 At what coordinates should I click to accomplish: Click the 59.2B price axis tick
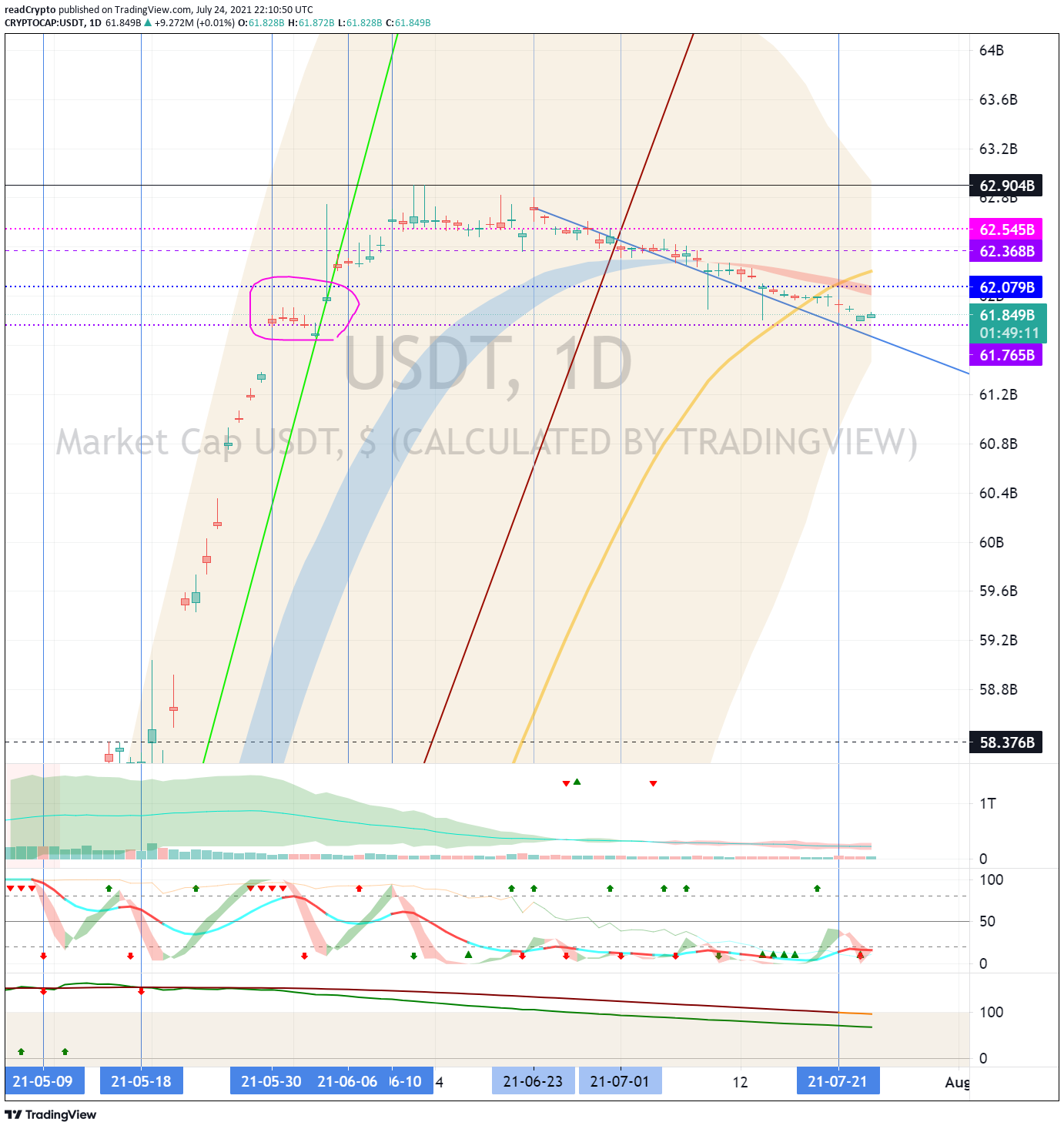click(x=999, y=640)
